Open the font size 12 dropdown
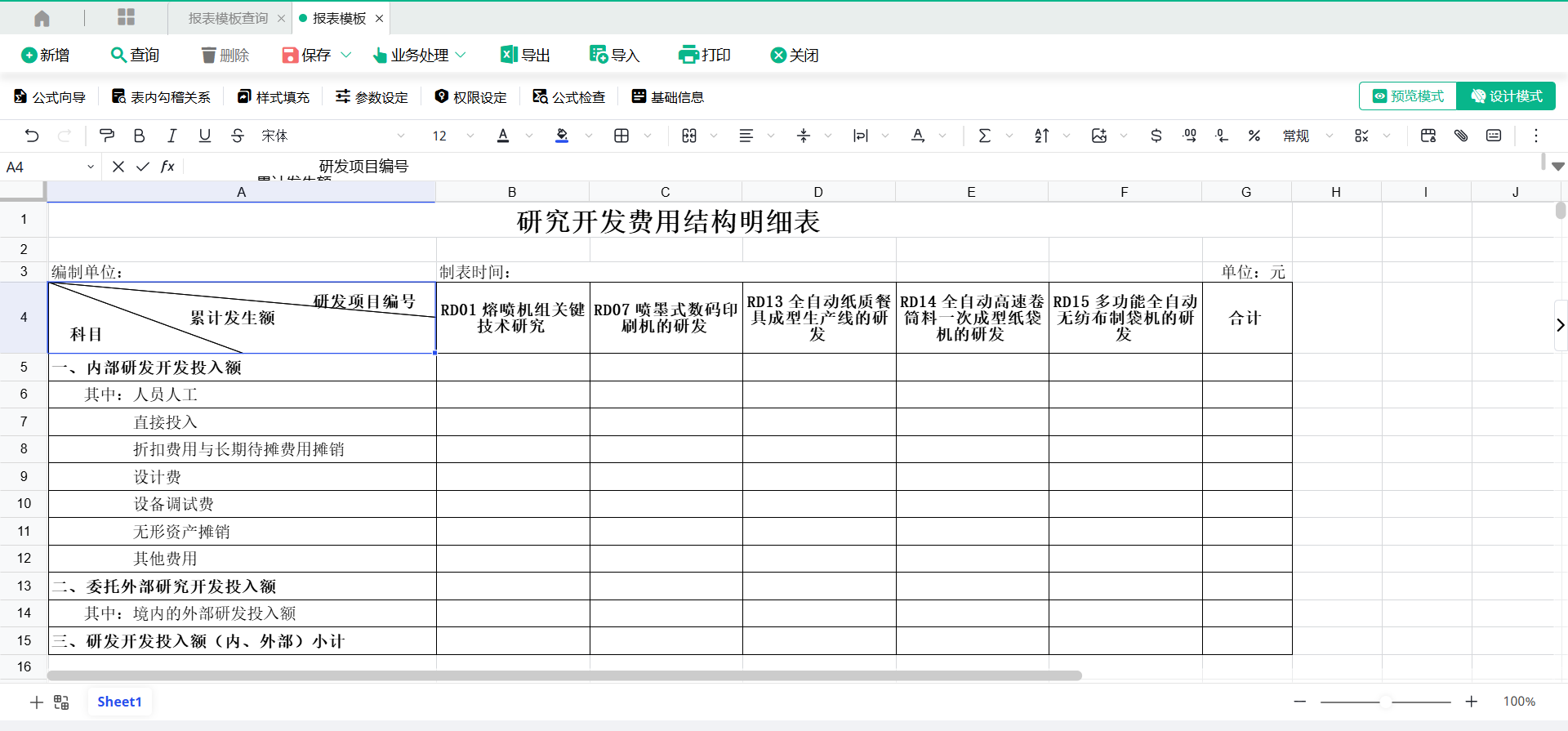The height and width of the screenshot is (731, 1568). pyautogui.click(x=470, y=136)
